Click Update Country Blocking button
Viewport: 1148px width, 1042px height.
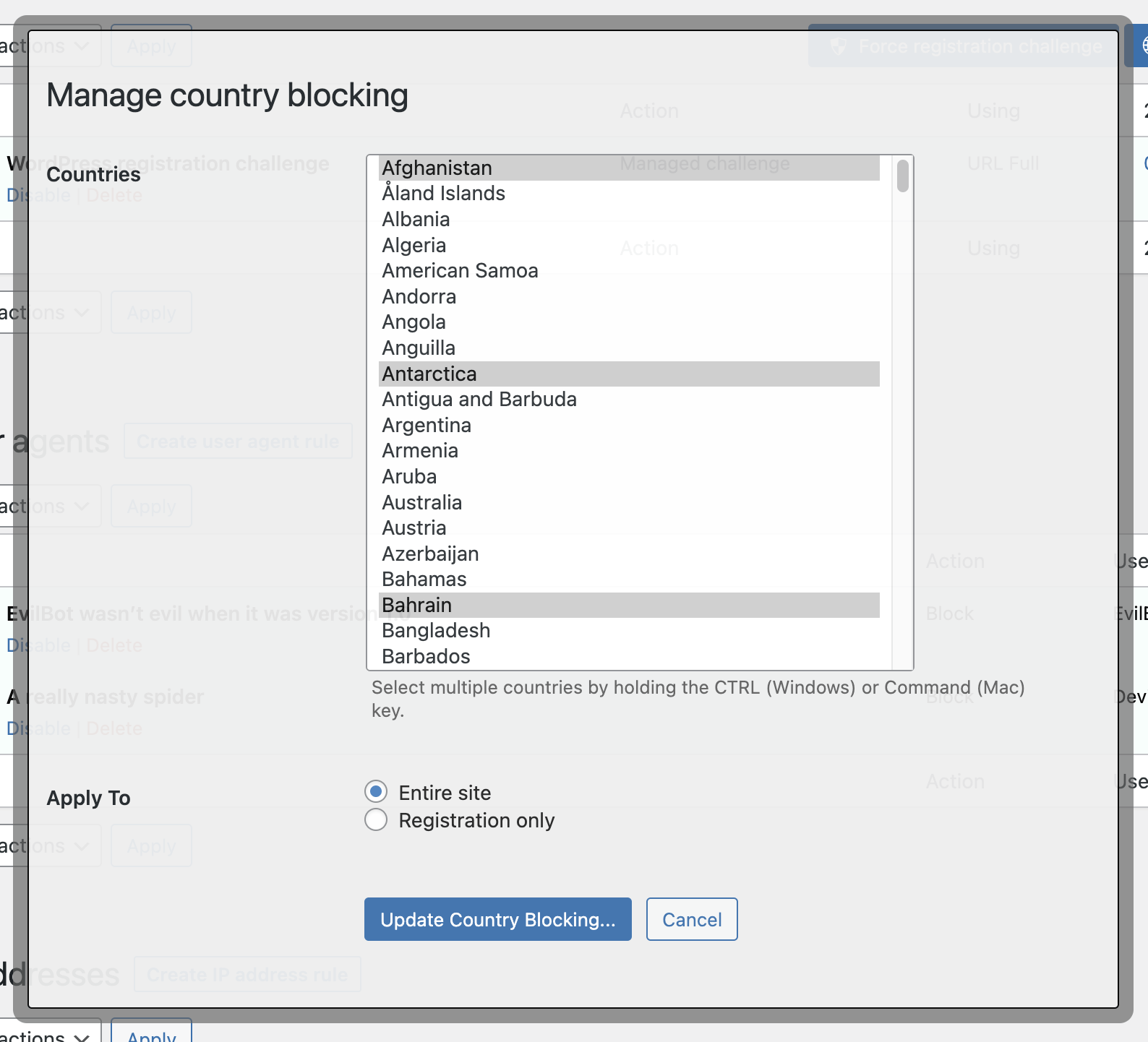pyautogui.click(x=498, y=919)
